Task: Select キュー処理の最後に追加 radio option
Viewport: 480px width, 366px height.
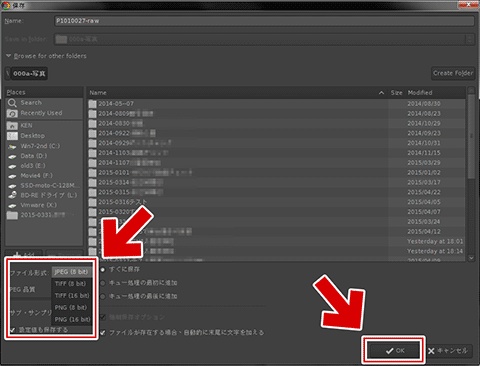Action: (x=103, y=296)
